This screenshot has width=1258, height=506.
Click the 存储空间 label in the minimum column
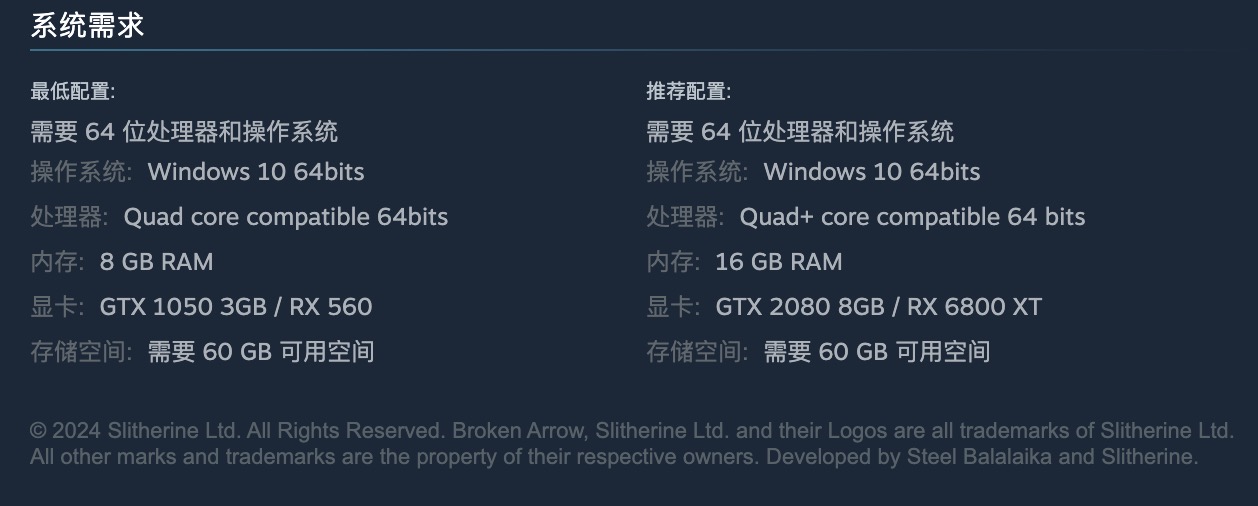pyautogui.click(x=80, y=352)
